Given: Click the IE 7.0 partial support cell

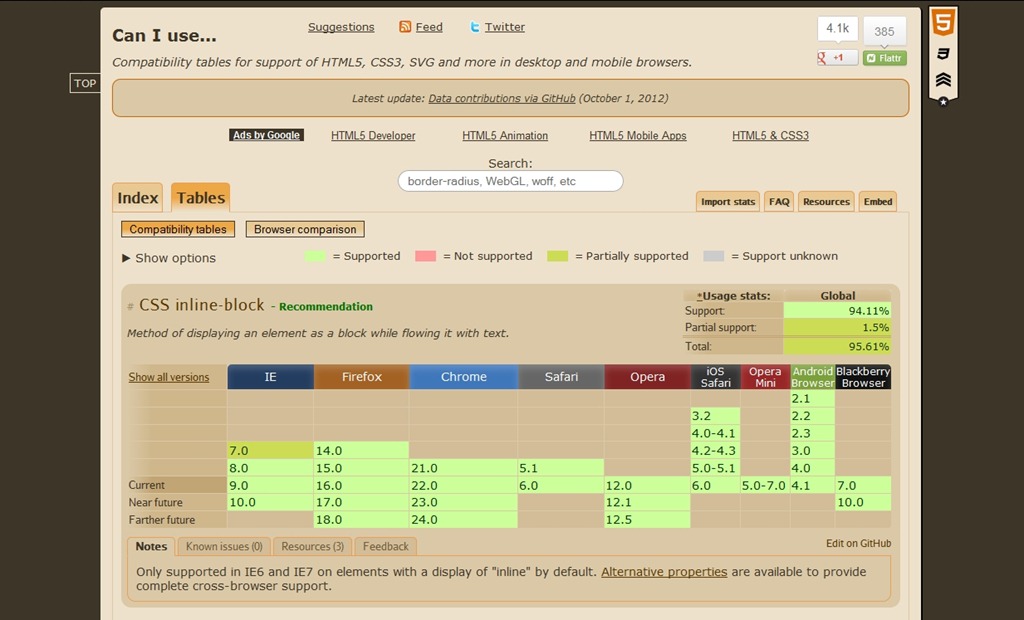Looking at the screenshot, I should click(270, 450).
